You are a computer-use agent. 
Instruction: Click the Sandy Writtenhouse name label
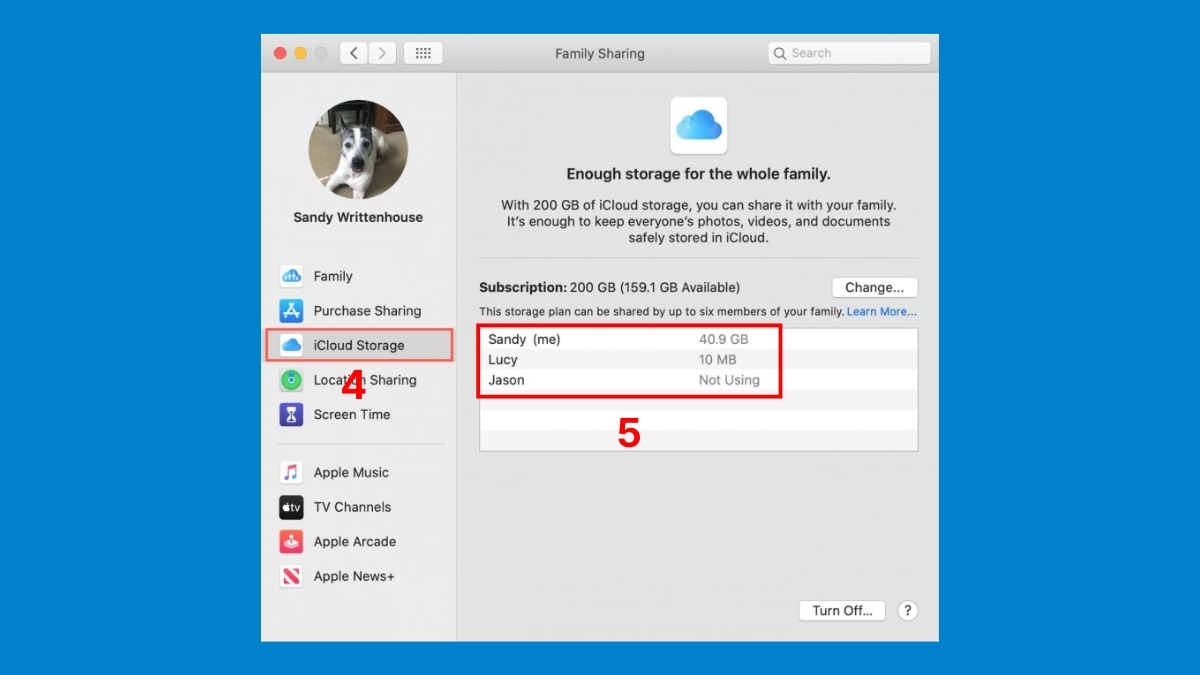(x=358, y=217)
